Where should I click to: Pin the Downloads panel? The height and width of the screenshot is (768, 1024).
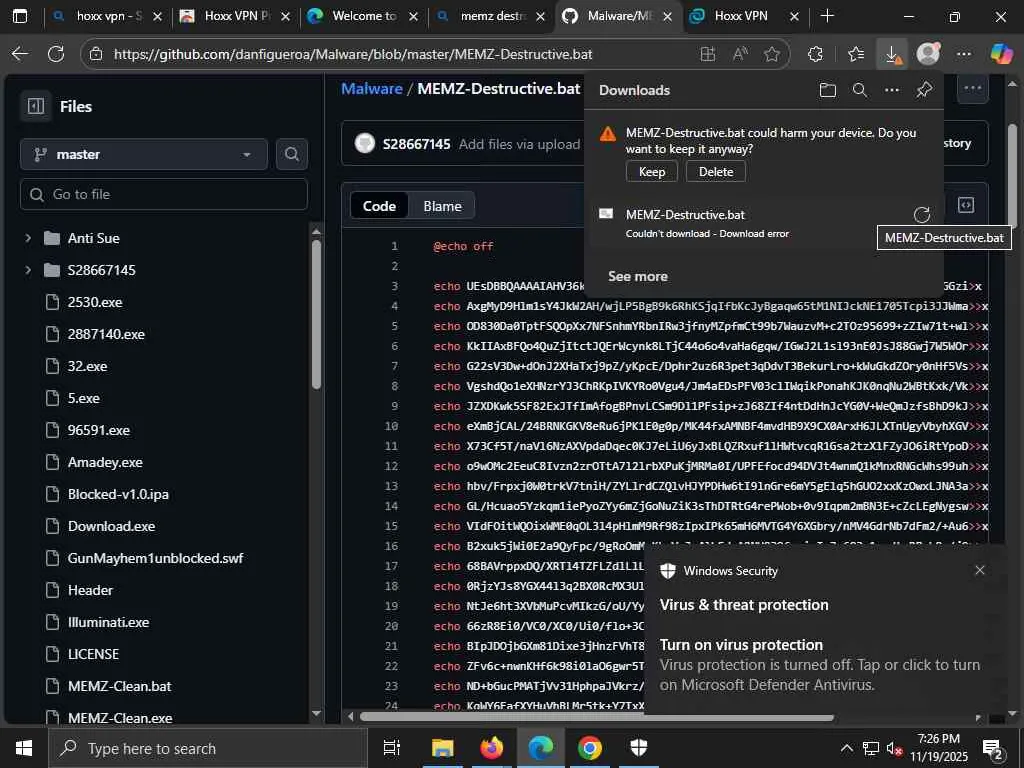(x=924, y=90)
